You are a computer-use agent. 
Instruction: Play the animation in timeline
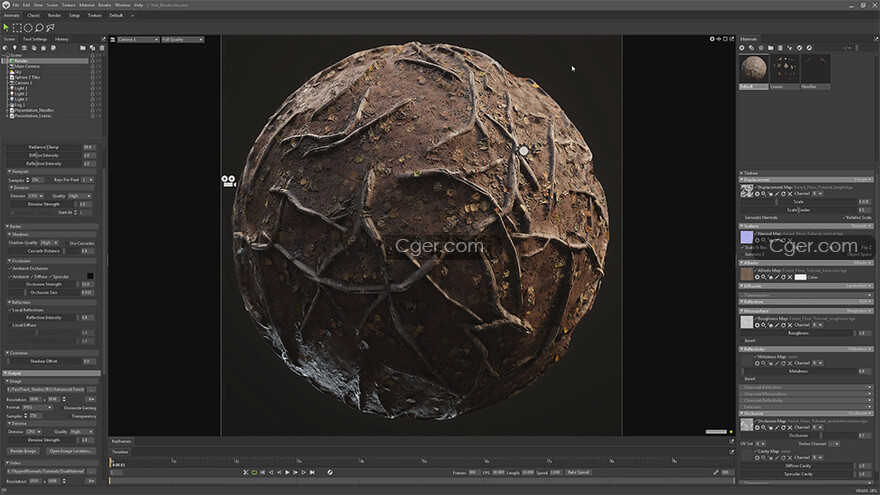[x=287, y=473]
